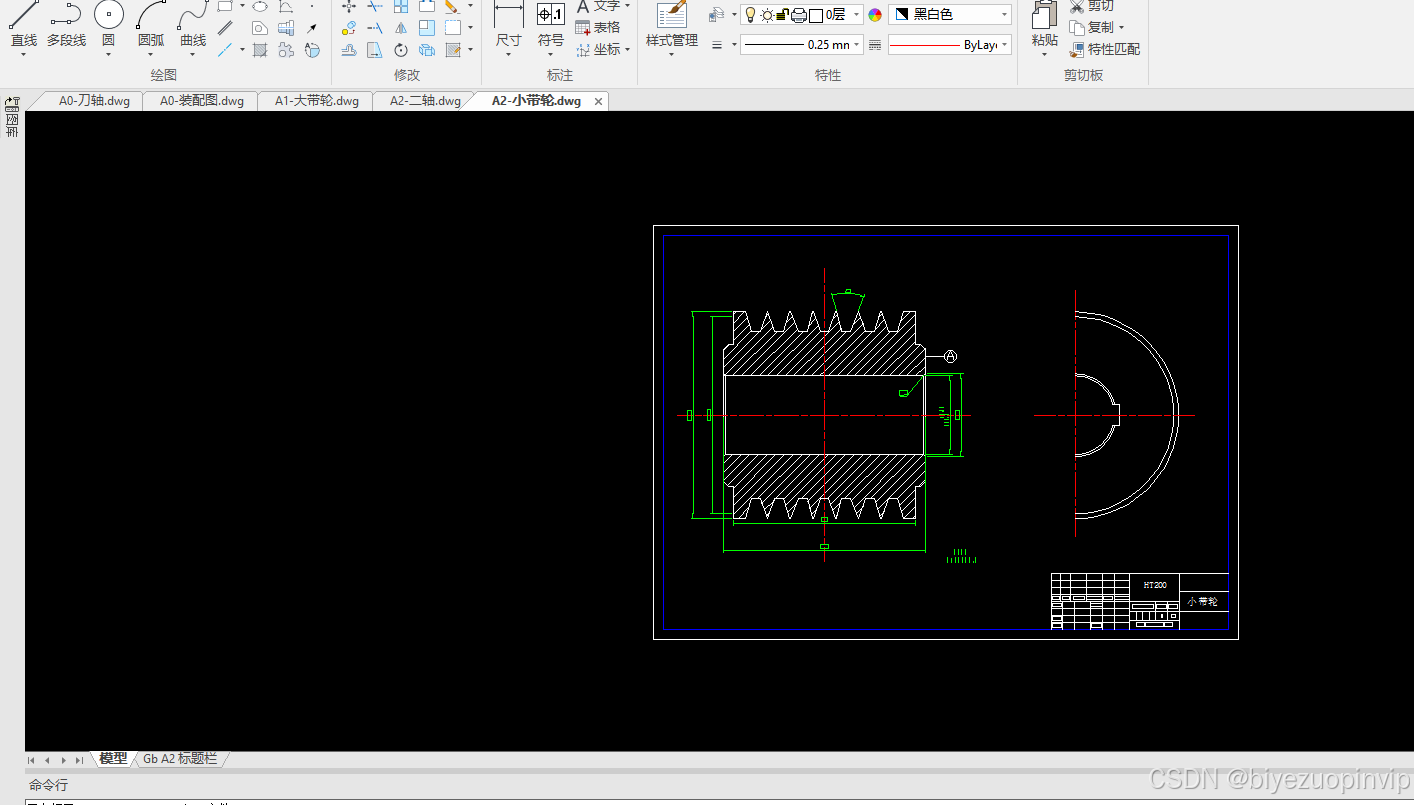This screenshot has width=1414, height=805.
Task: Expand the 坐标 coordinate dropdown
Action: (627, 49)
